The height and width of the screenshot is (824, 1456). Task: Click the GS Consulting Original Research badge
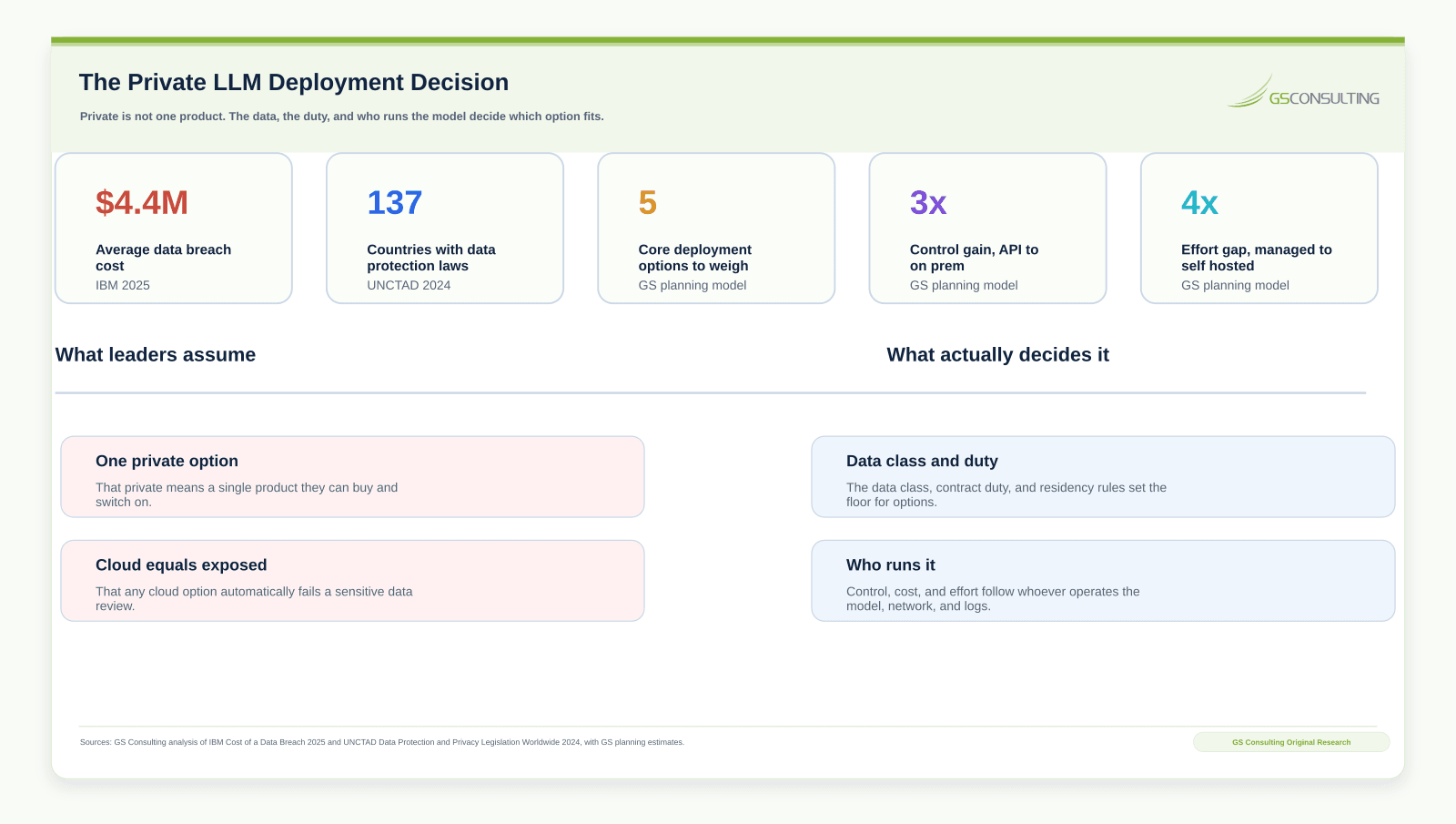click(1291, 742)
